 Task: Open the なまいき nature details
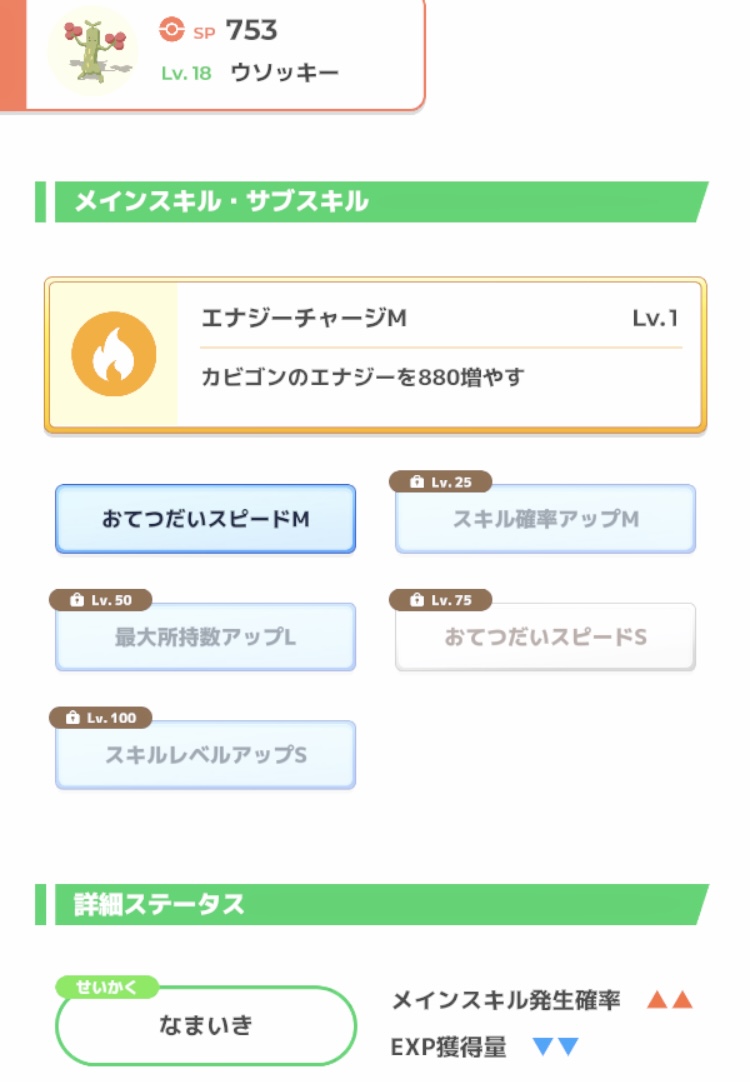[x=206, y=1025]
